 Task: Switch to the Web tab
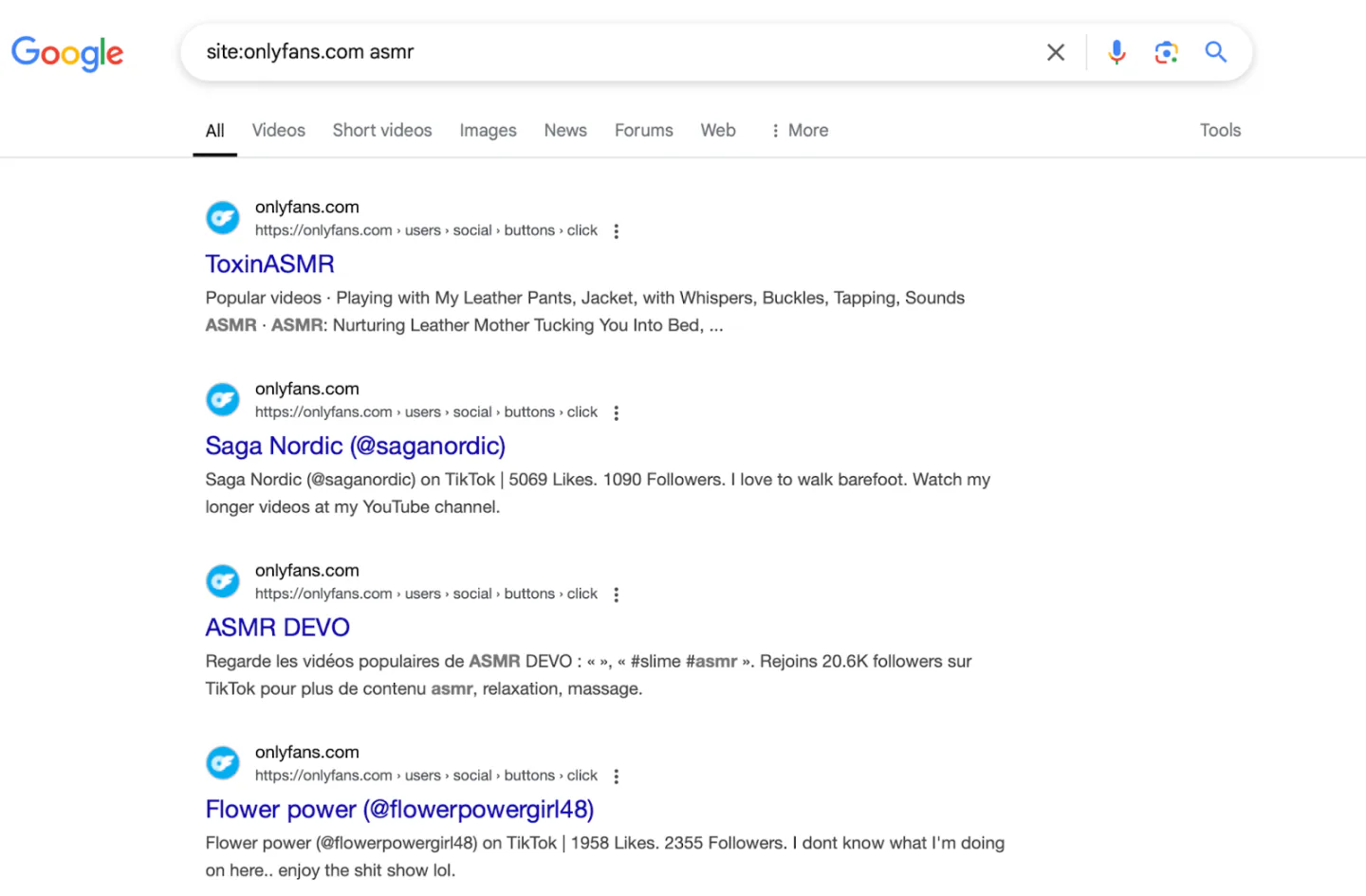(x=718, y=131)
